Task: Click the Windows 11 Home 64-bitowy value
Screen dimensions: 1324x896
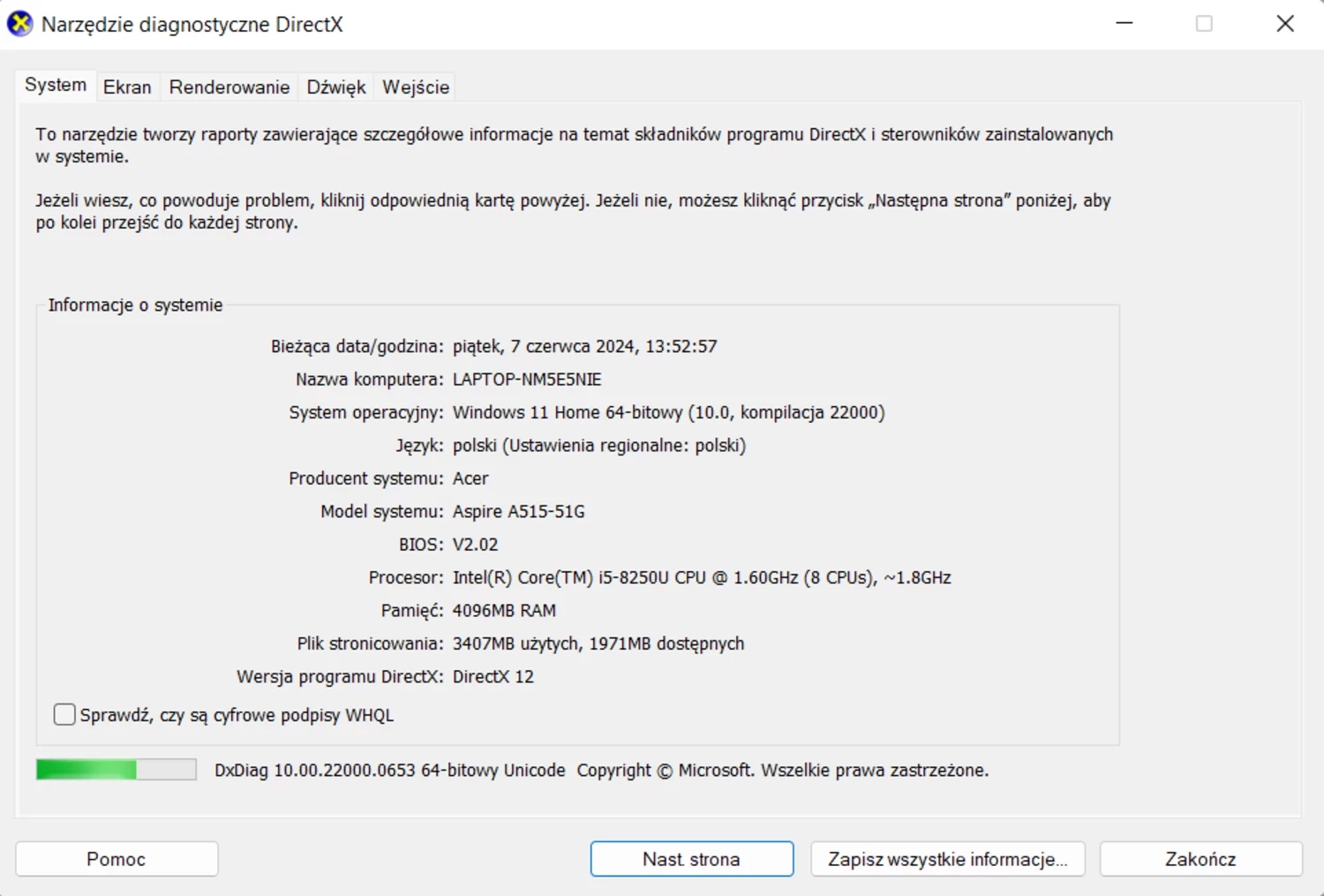Action: click(x=668, y=412)
